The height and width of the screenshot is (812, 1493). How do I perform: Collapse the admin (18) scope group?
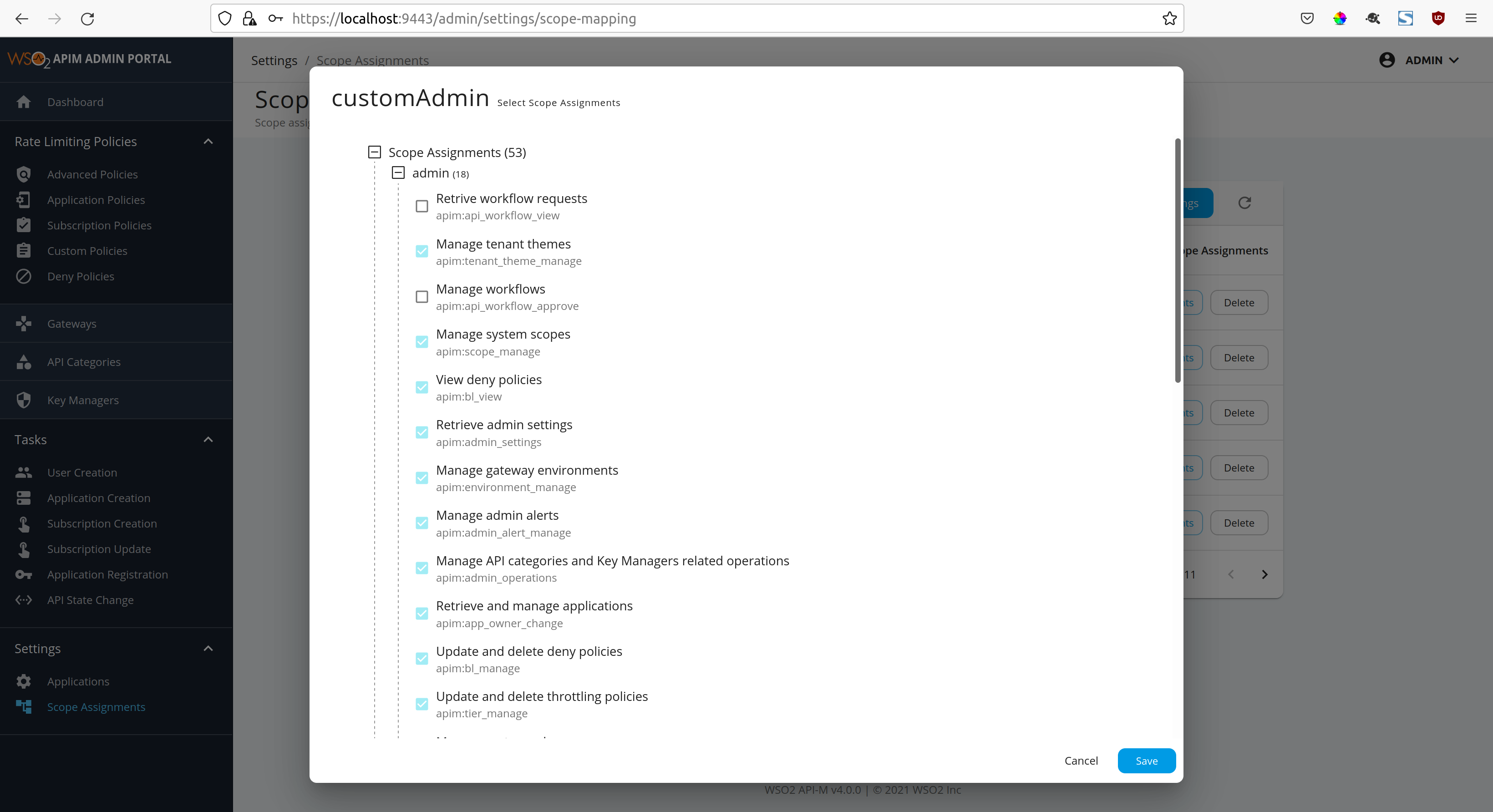point(398,173)
